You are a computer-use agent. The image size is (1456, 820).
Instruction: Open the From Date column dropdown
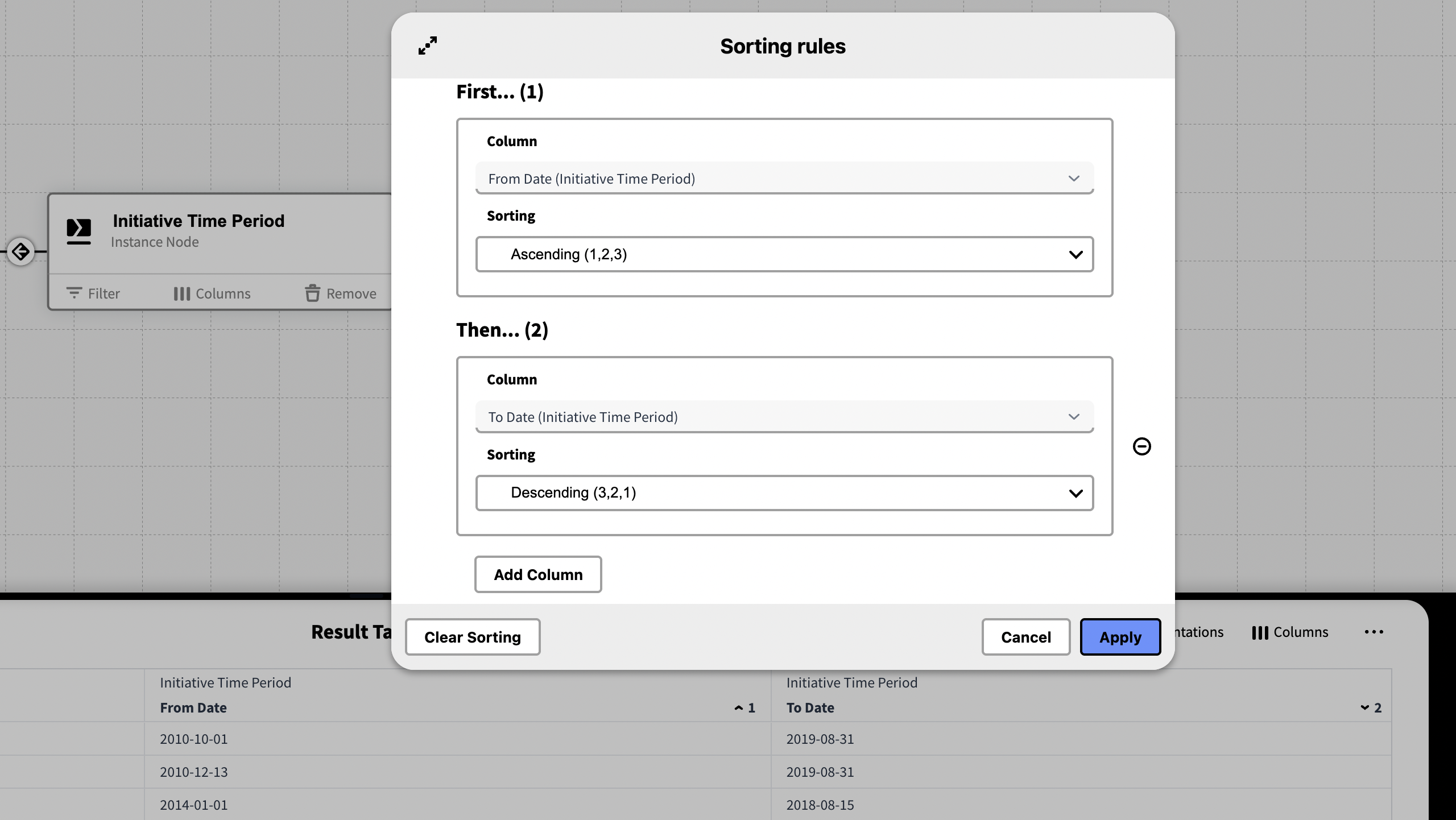click(x=784, y=179)
